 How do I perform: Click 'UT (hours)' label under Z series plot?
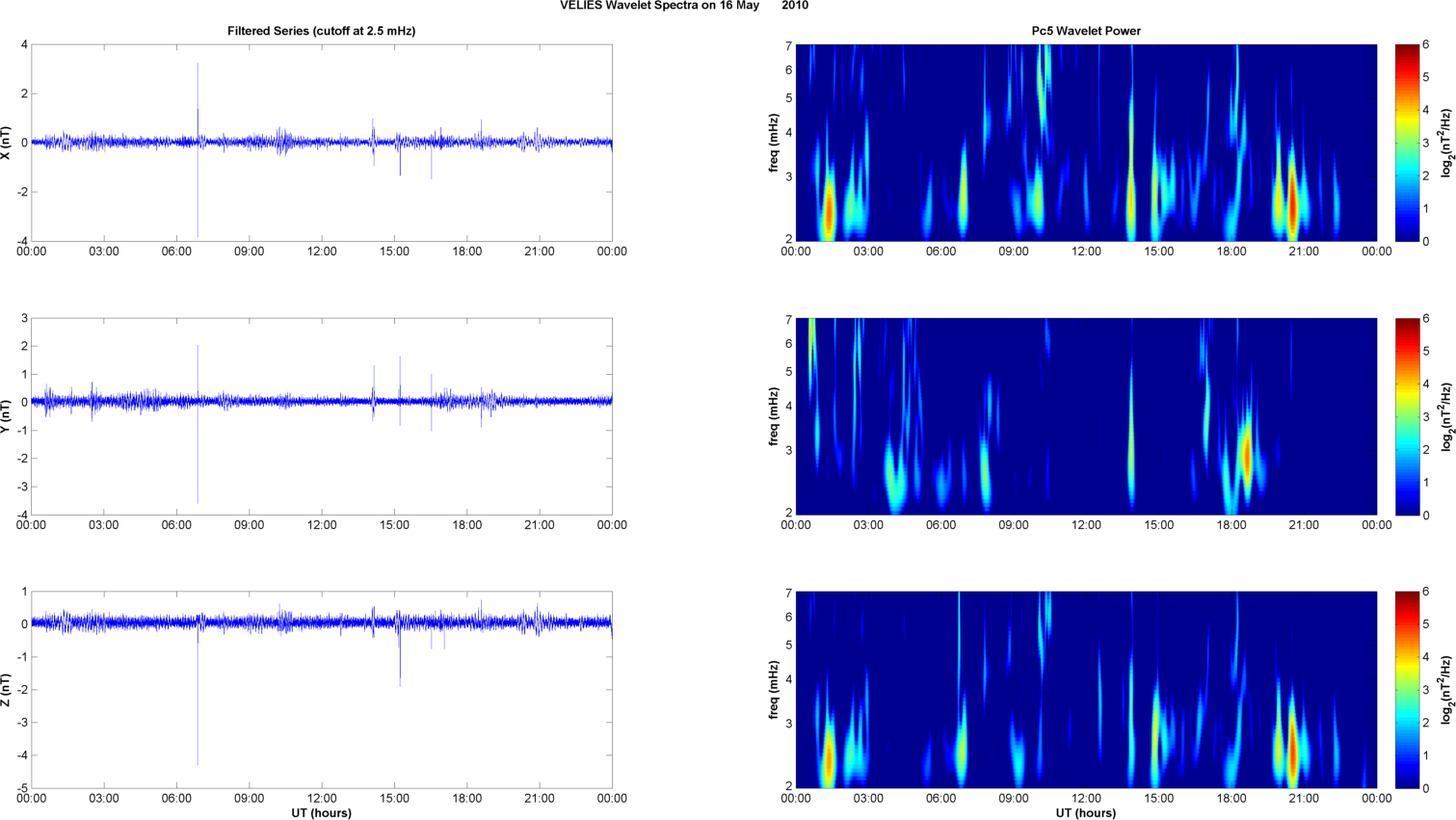click(x=321, y=813)
